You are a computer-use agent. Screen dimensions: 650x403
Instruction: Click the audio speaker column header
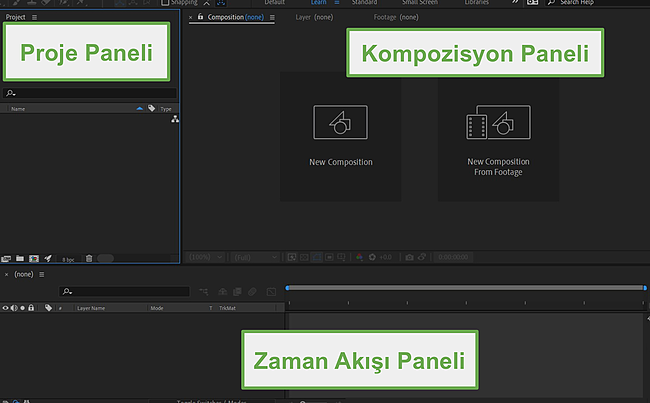pyautogui.click(x=14, y=308)
